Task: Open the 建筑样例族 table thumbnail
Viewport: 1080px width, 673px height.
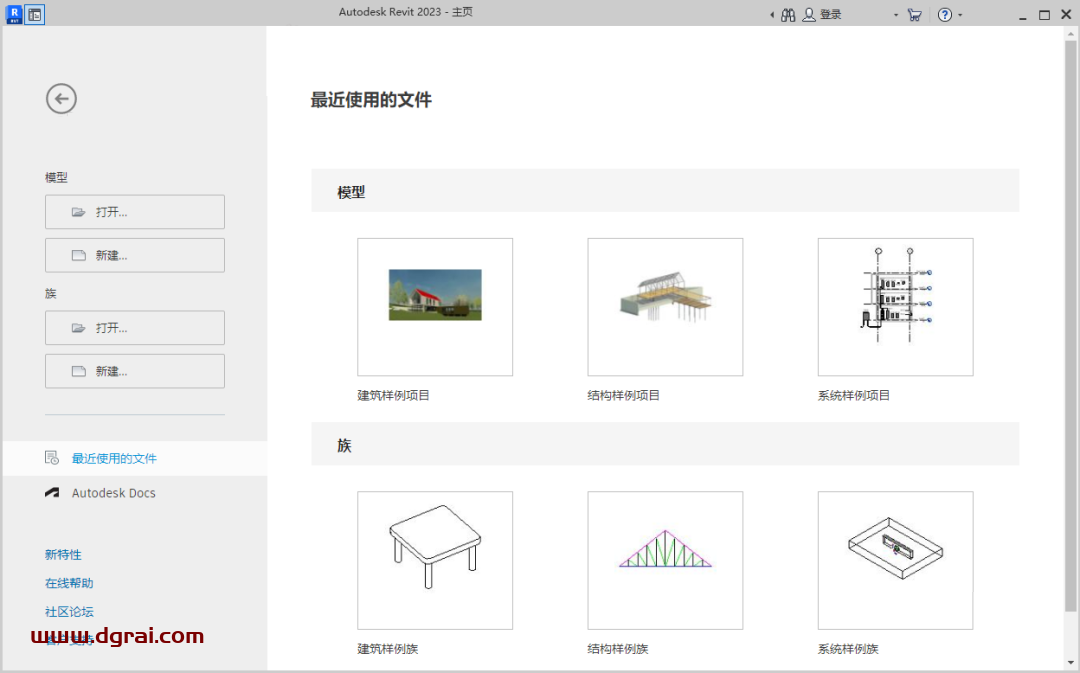Action: tap(435, 561)
